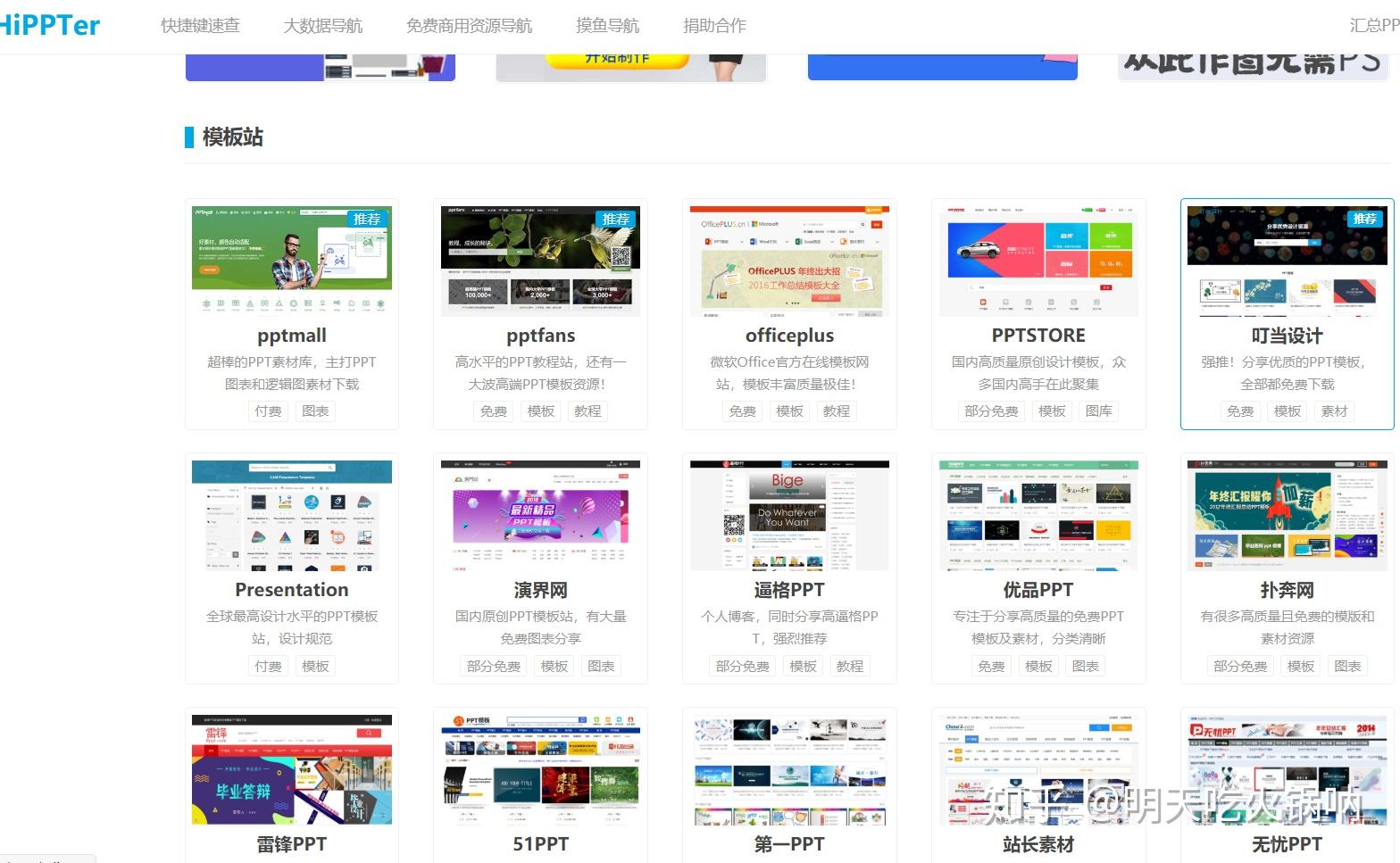
Task: Click the pptmall description text
Action: click(x=292, y=373)
